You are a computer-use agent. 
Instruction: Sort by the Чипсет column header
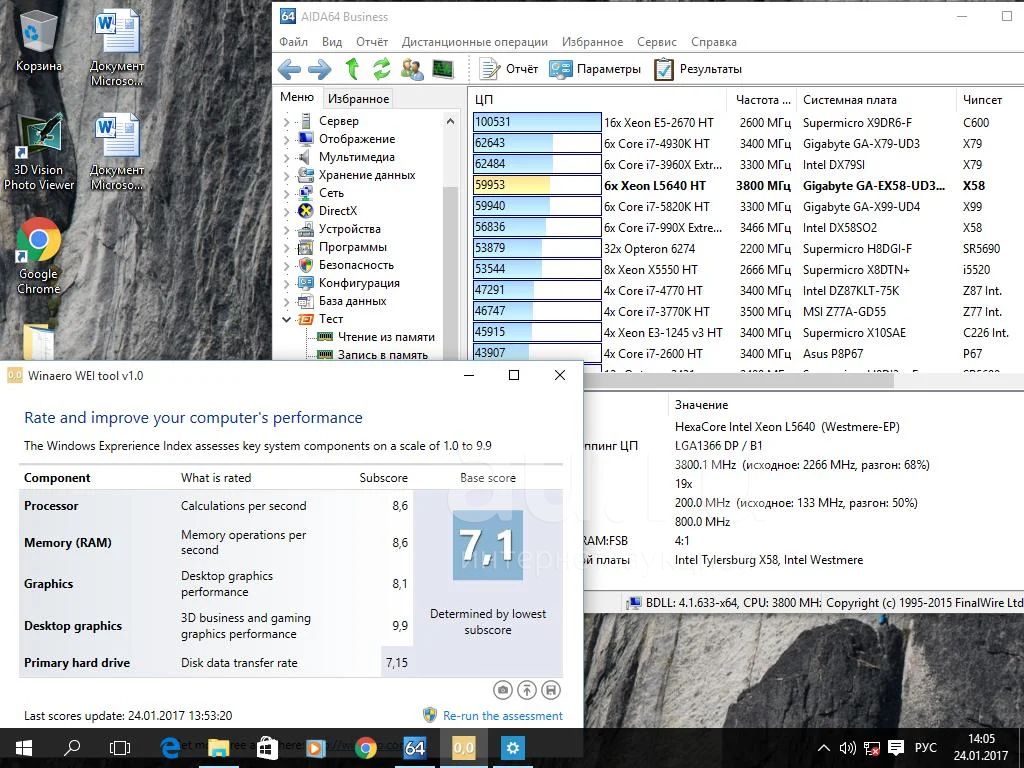tap(990, 100)
